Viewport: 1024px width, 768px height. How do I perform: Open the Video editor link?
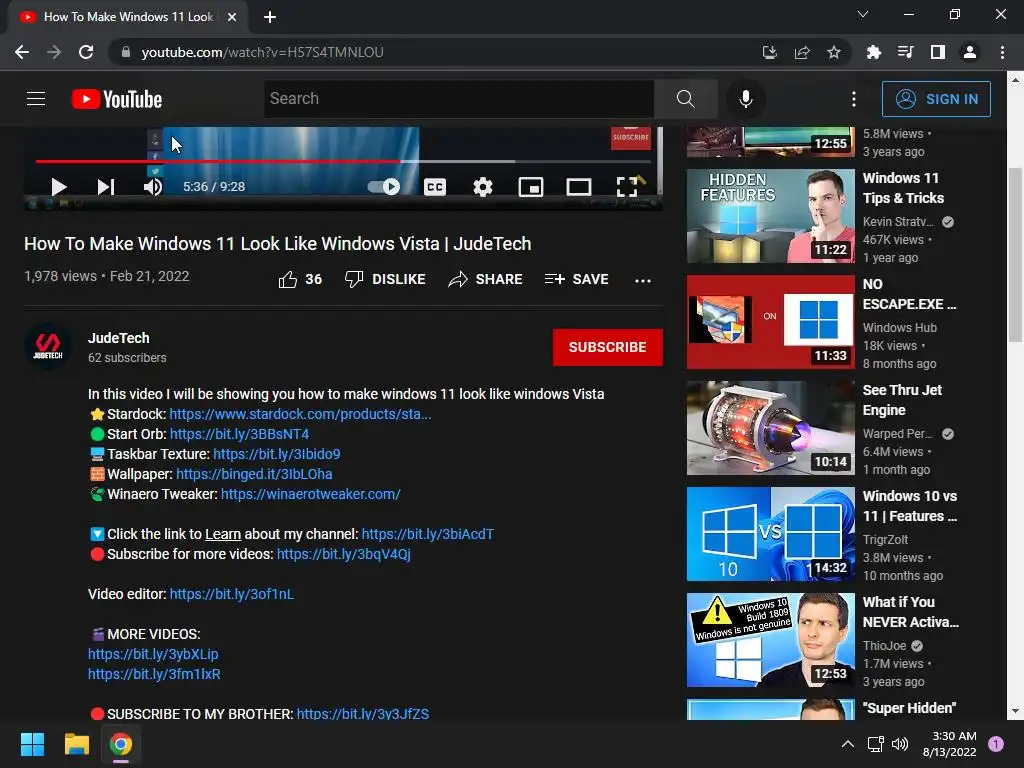tap(232, 594)
